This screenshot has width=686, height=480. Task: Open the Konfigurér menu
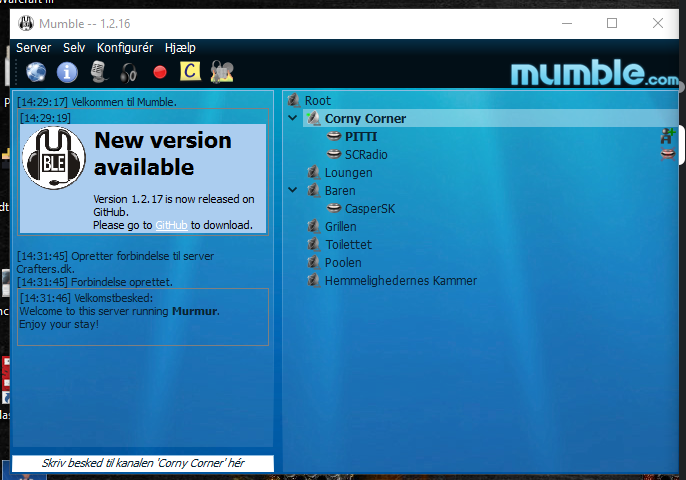point(125,48)
